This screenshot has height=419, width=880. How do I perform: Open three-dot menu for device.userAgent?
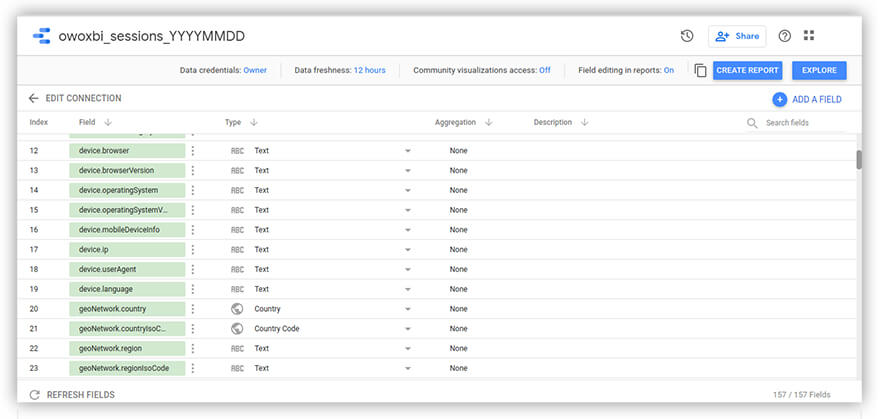point(192,269)
